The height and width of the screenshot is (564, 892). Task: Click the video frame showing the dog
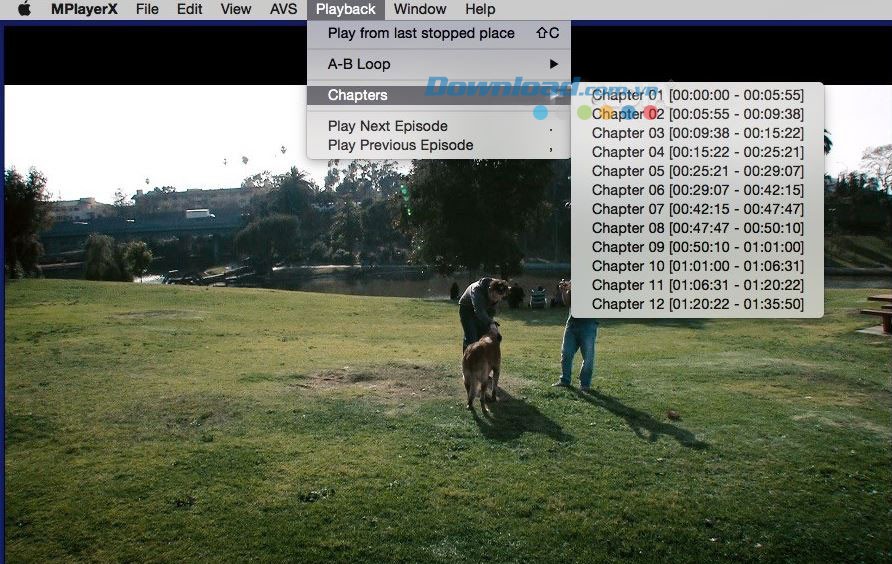480,370
